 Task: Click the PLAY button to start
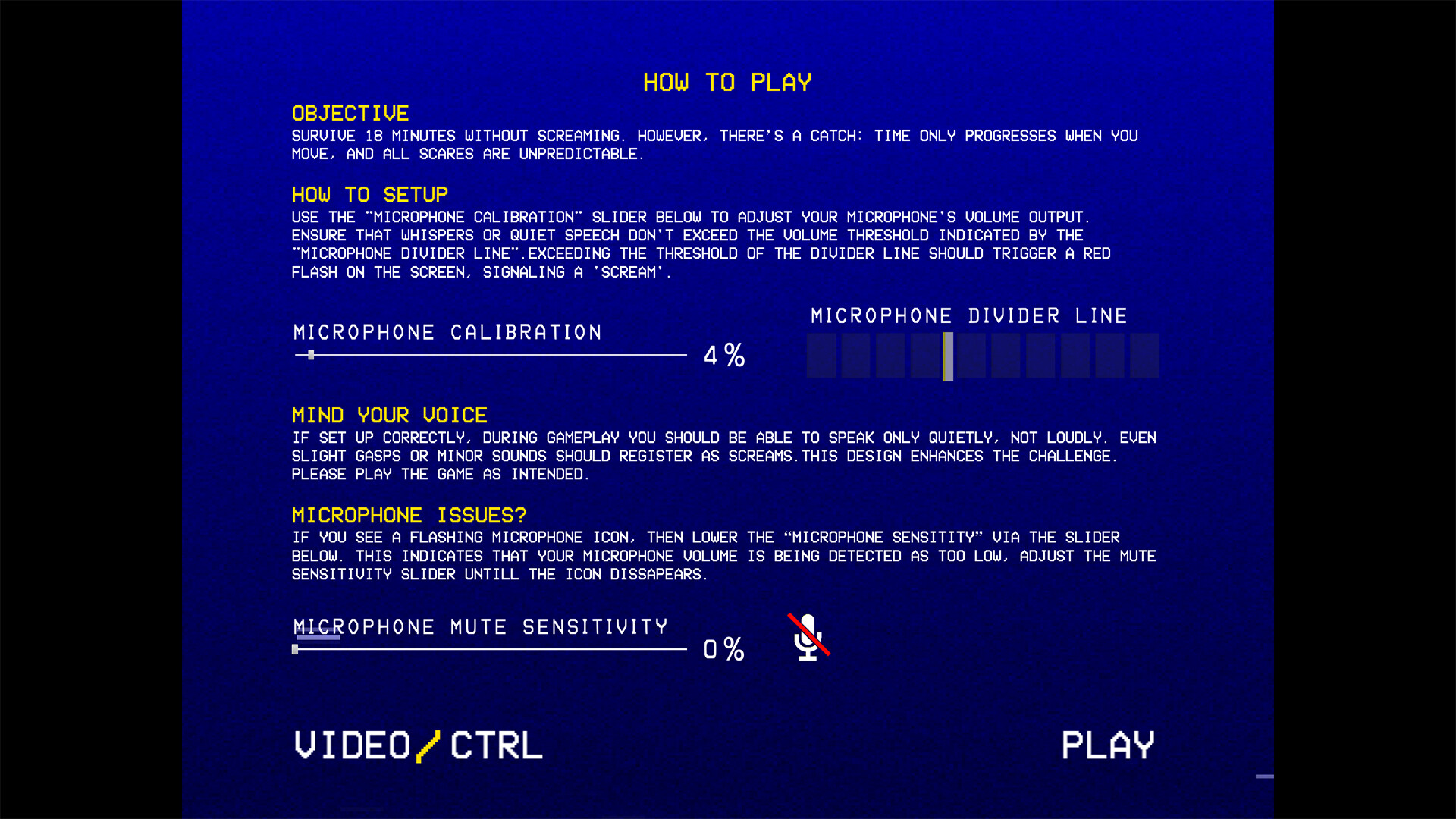[1108, 744]
